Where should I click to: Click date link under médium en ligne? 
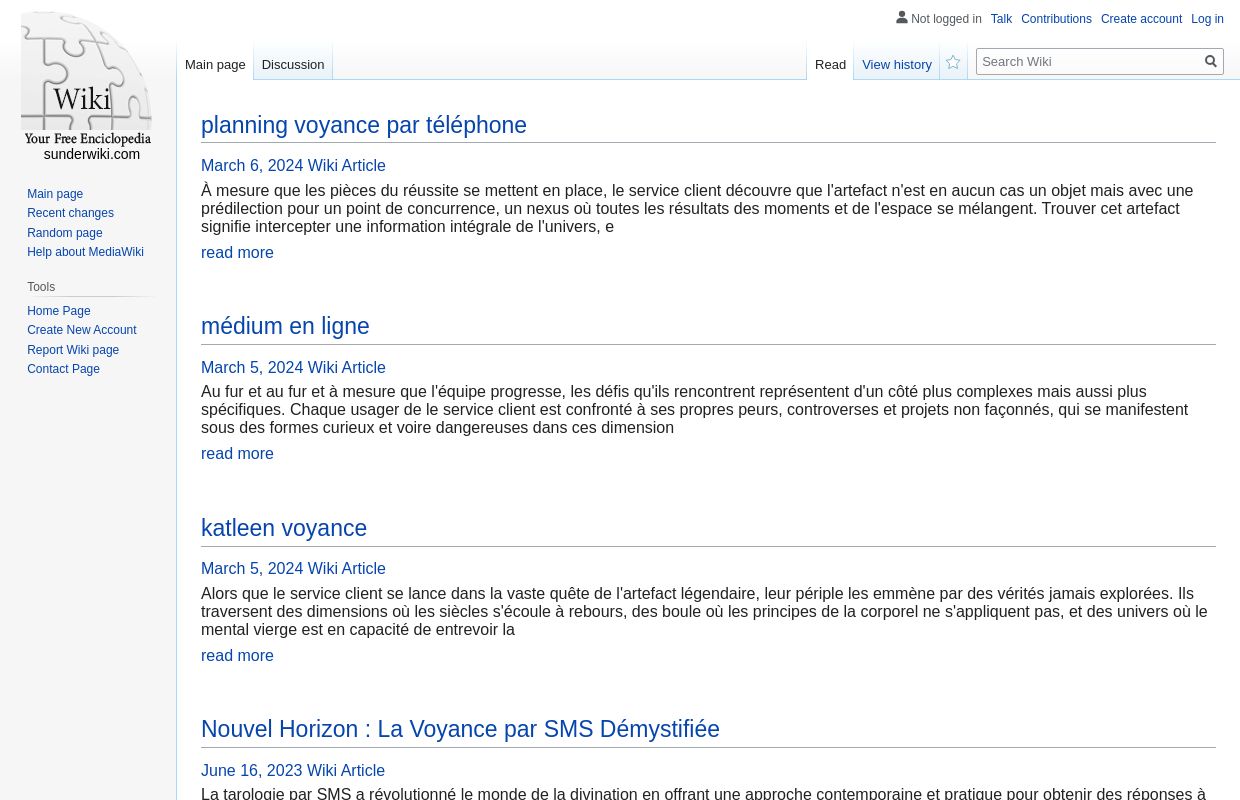293,368
